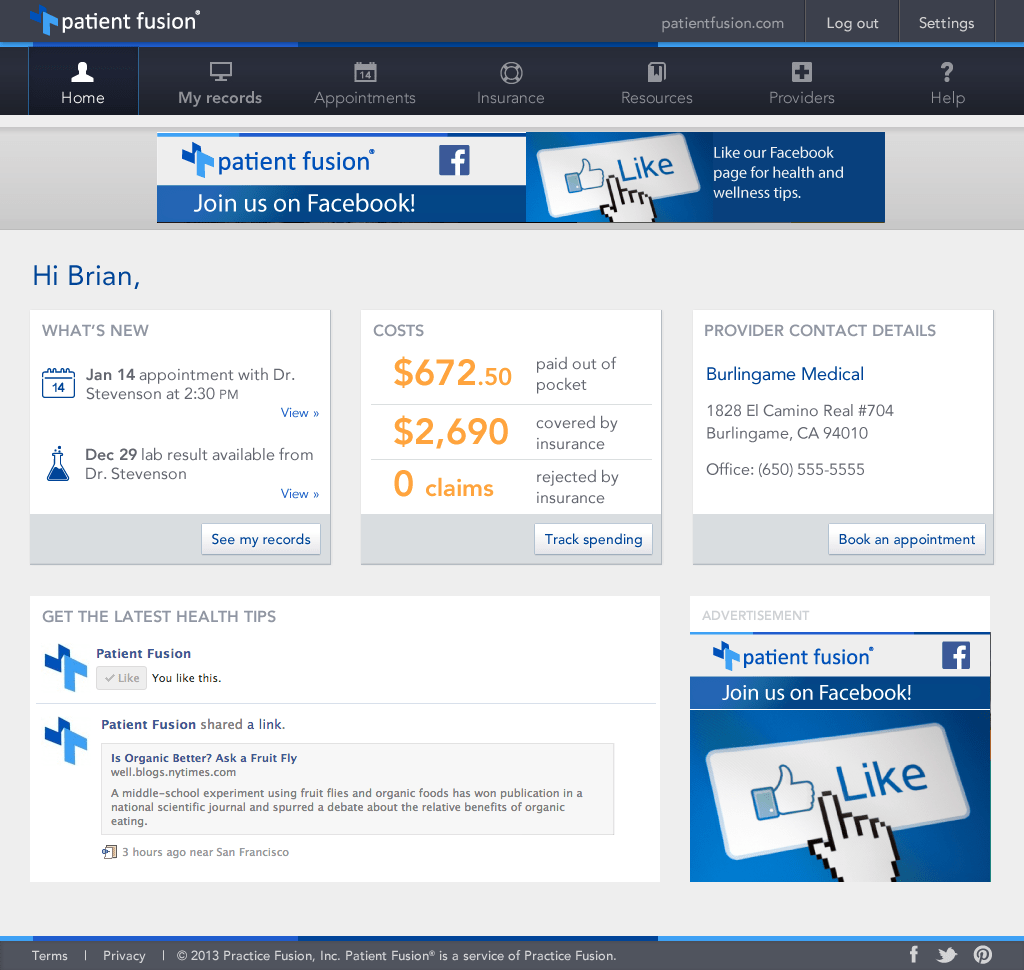Screen dimensions: 1024x970
Task: Open Insurance section label
Action: click(511, 97)
